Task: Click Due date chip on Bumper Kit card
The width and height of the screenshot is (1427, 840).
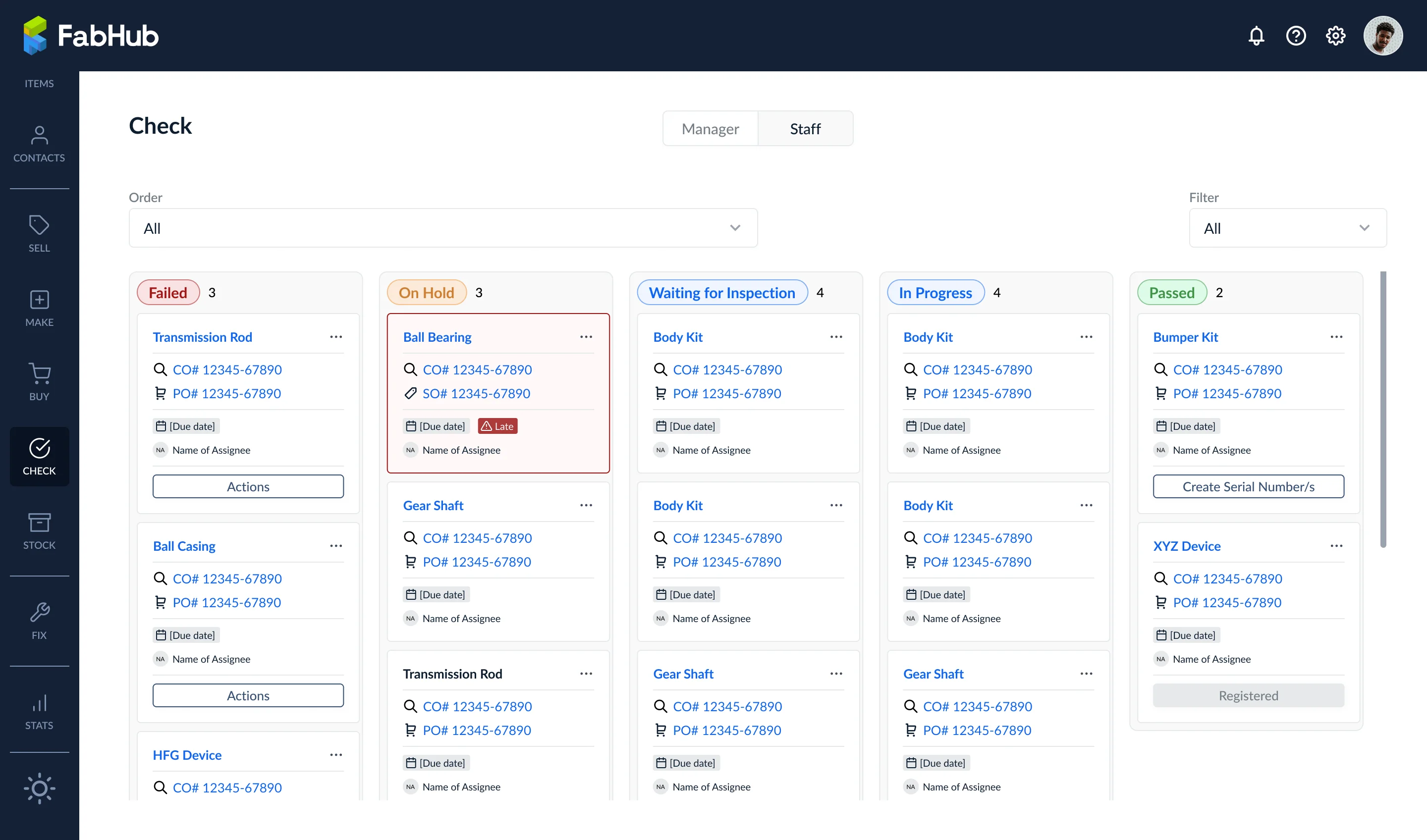Action: [x=1186, y=425]
